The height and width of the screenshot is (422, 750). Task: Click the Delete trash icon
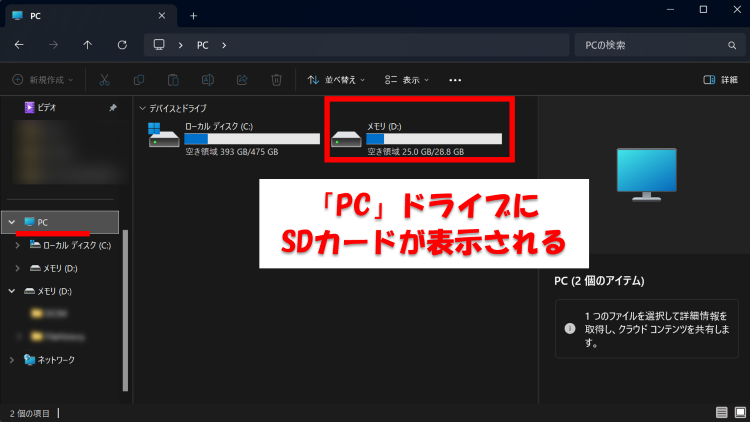tap(276, 80)
